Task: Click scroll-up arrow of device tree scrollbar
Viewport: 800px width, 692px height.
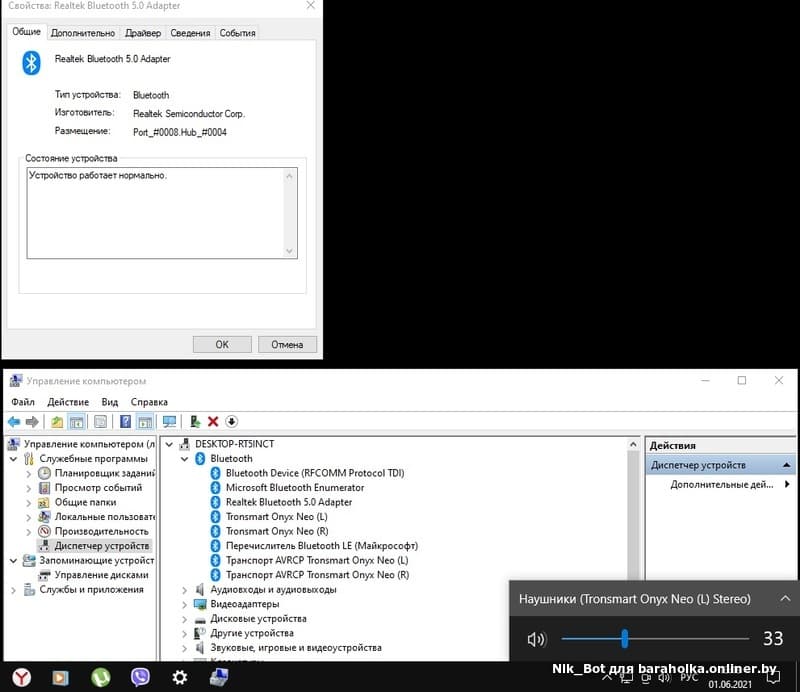Action: 633,444
